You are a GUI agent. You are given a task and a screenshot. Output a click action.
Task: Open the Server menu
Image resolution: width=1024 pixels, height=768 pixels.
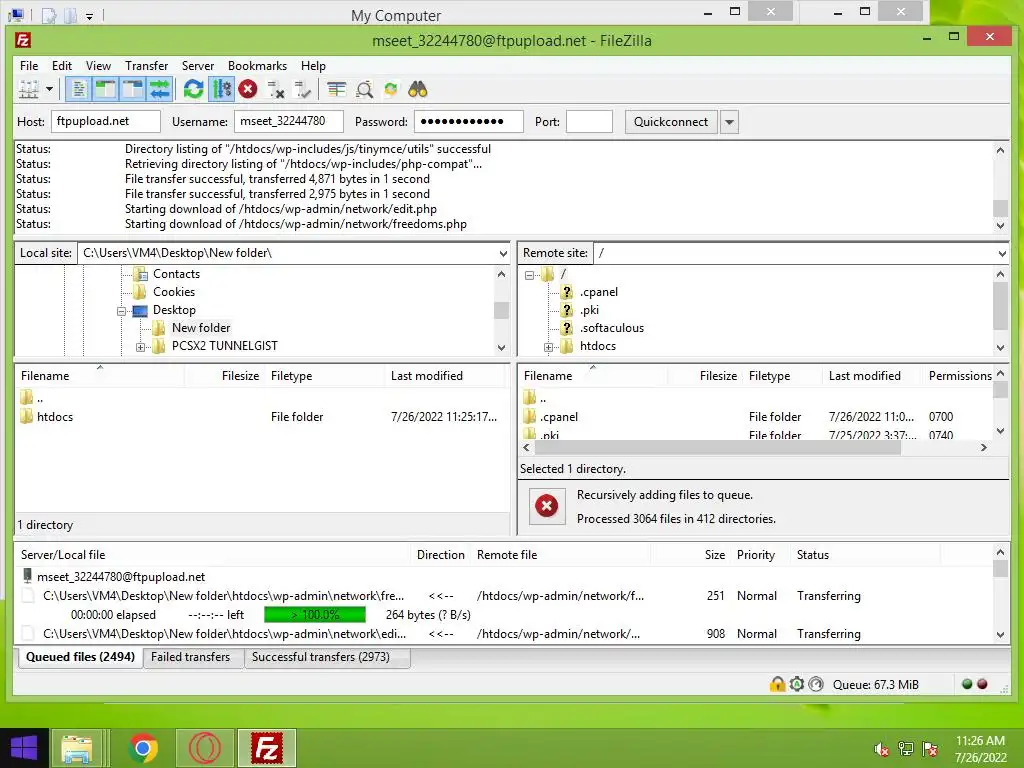[198, 66]
